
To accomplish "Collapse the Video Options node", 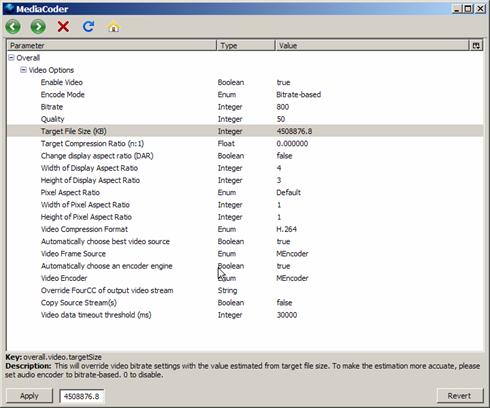I will (x=23, y=70).
